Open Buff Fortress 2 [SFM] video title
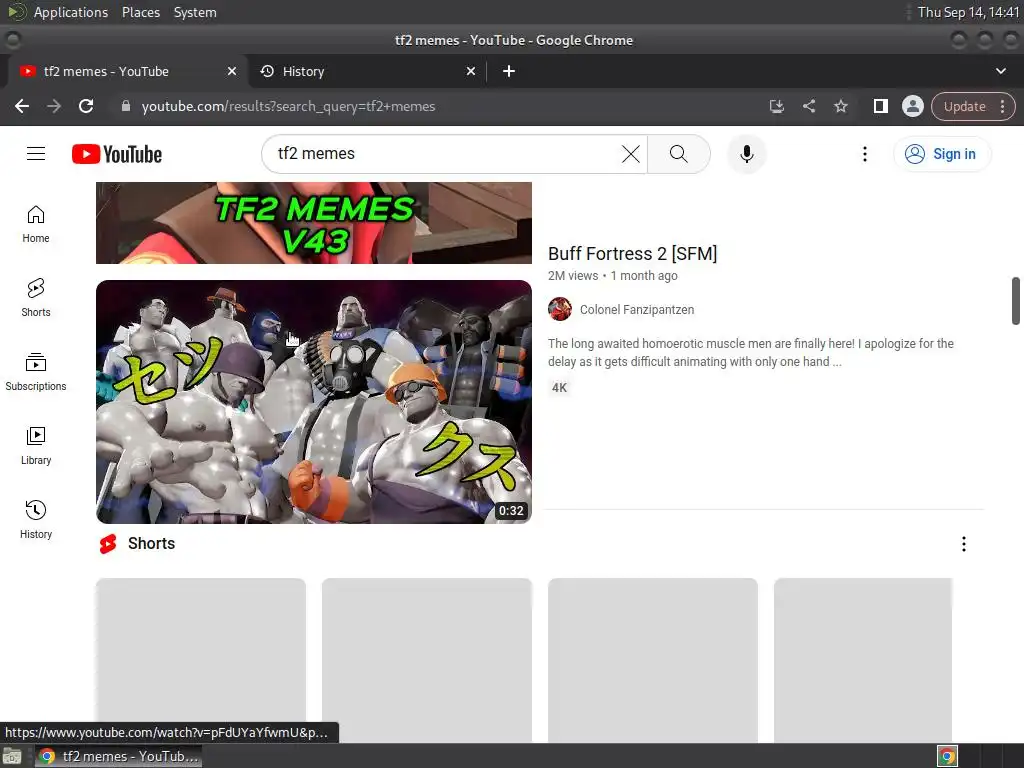The height and width of the screenshot is (768, 1024). click(632, 253)
